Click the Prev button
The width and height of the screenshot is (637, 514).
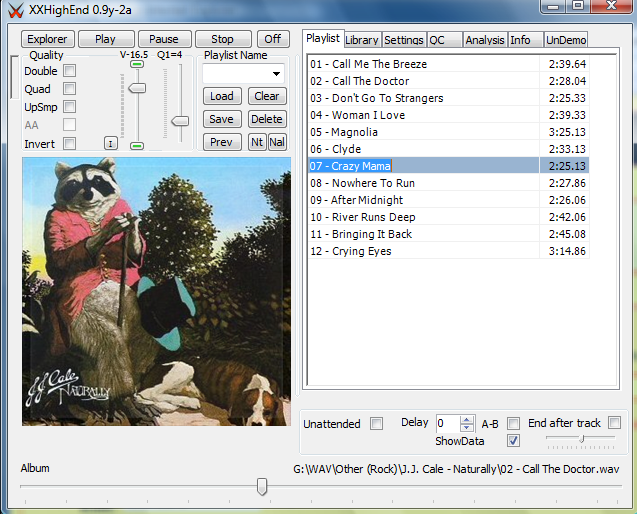point(222,142)
